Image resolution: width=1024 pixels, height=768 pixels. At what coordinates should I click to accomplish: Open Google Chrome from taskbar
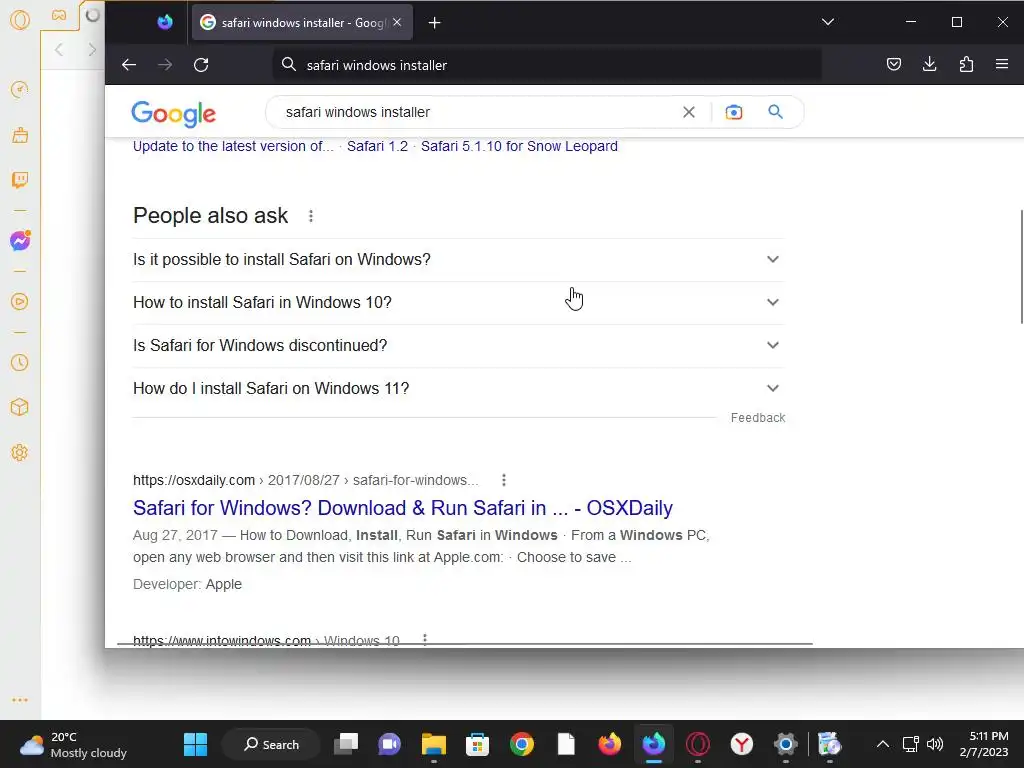click(522, 744)
